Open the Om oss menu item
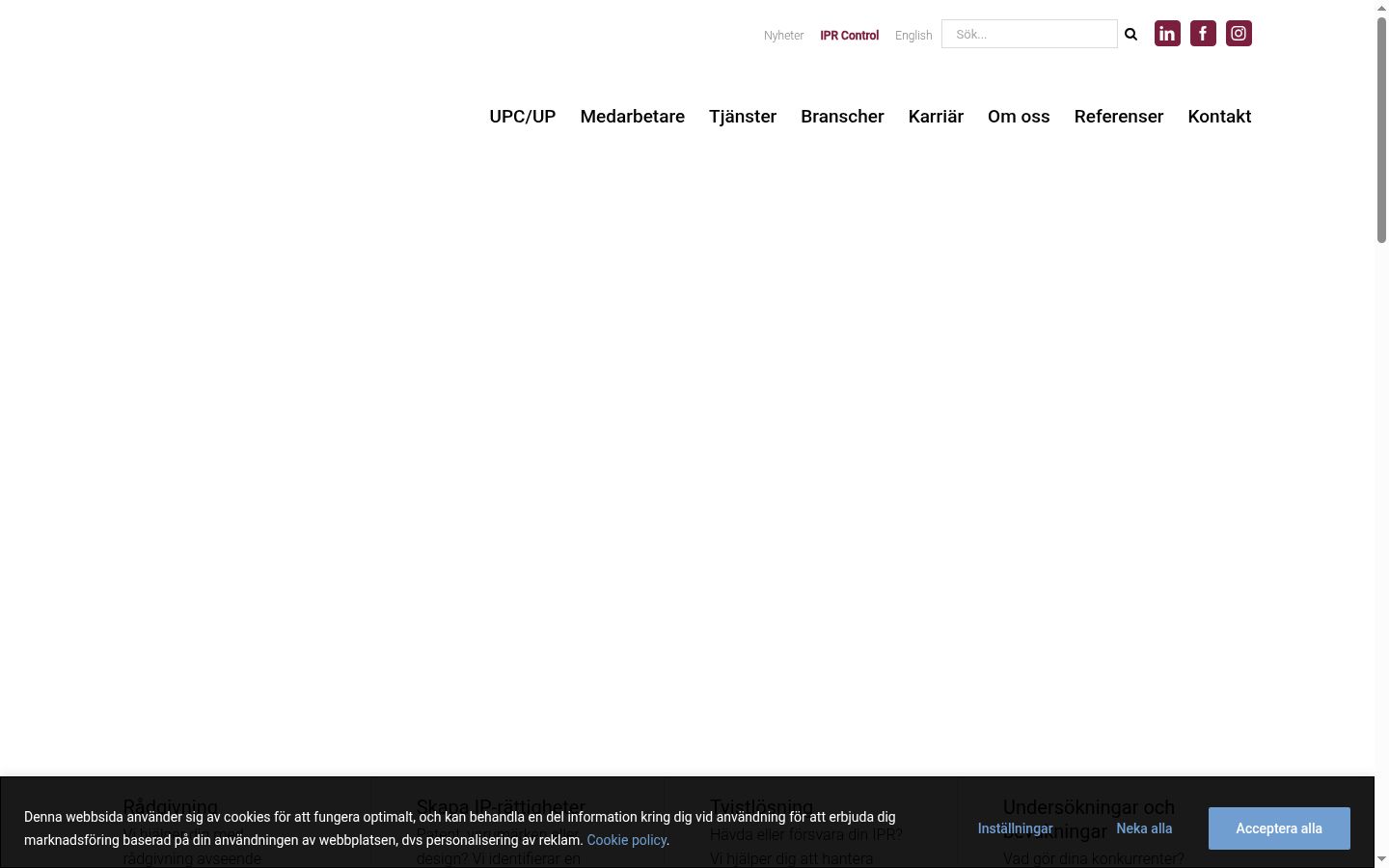The image size is (1389, 868). 1019,117
